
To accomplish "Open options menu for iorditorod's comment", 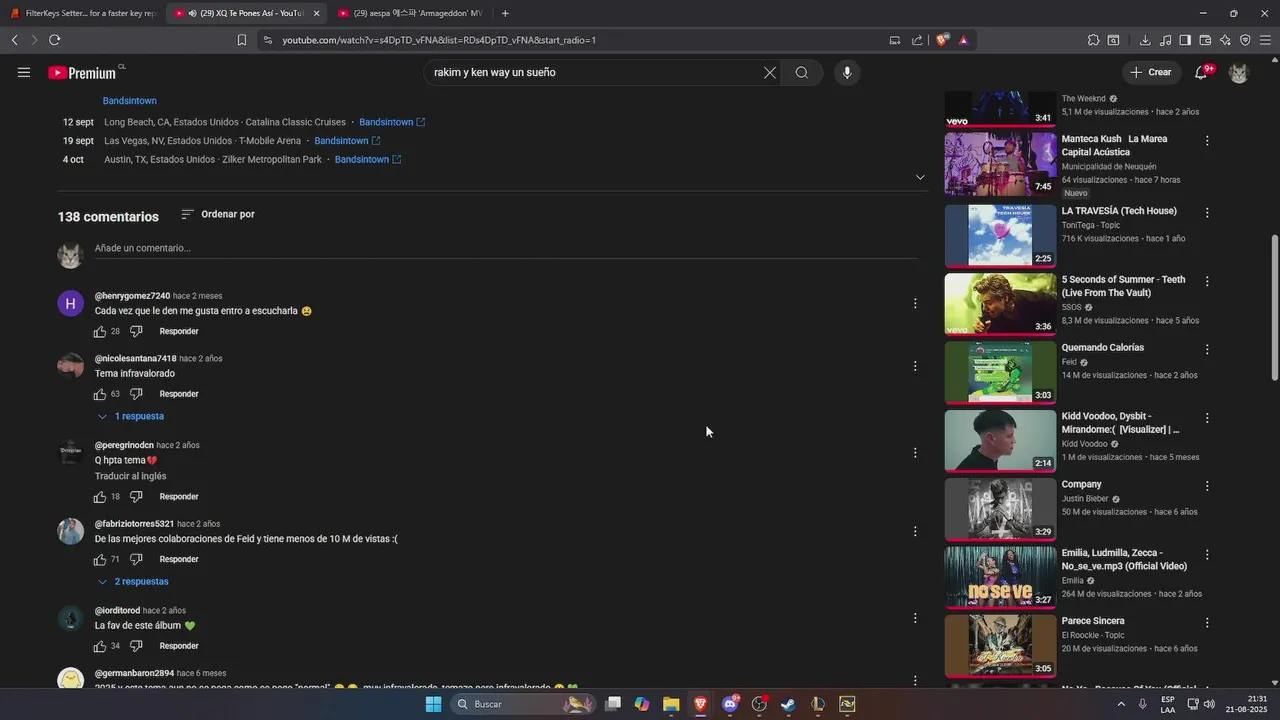I will tap(915, 618).
